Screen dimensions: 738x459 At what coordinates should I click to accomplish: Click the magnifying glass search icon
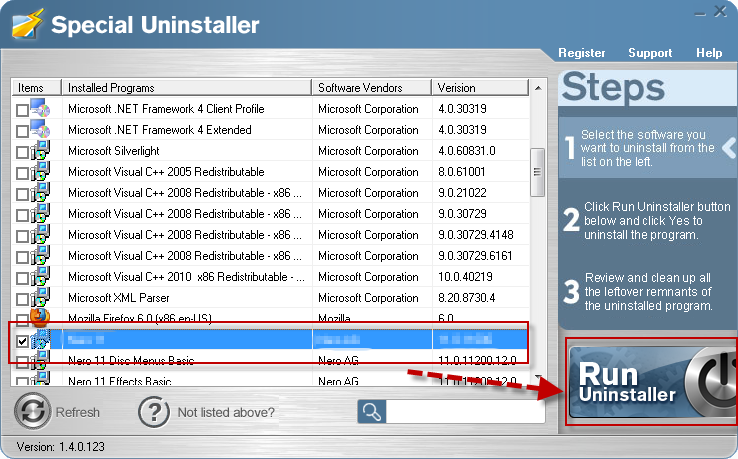click(x=371, y=411)
